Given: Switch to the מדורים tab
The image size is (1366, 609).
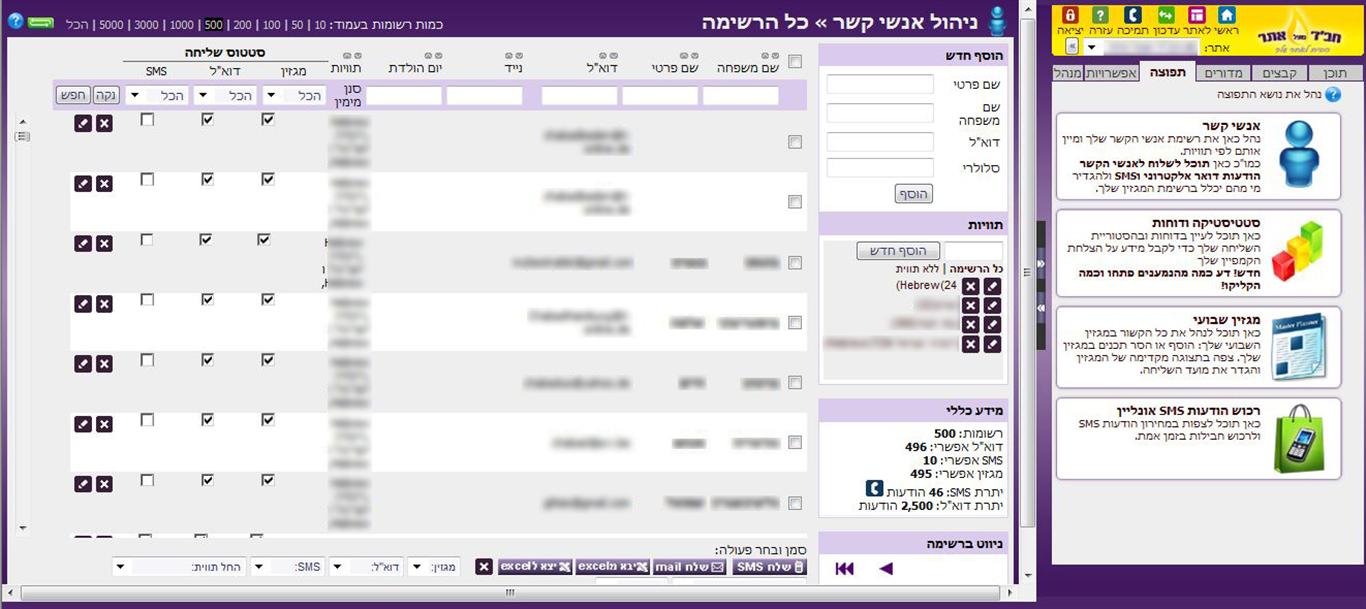Looking at the screenshot, I should pyautogui.click(x=1224, y=72).
